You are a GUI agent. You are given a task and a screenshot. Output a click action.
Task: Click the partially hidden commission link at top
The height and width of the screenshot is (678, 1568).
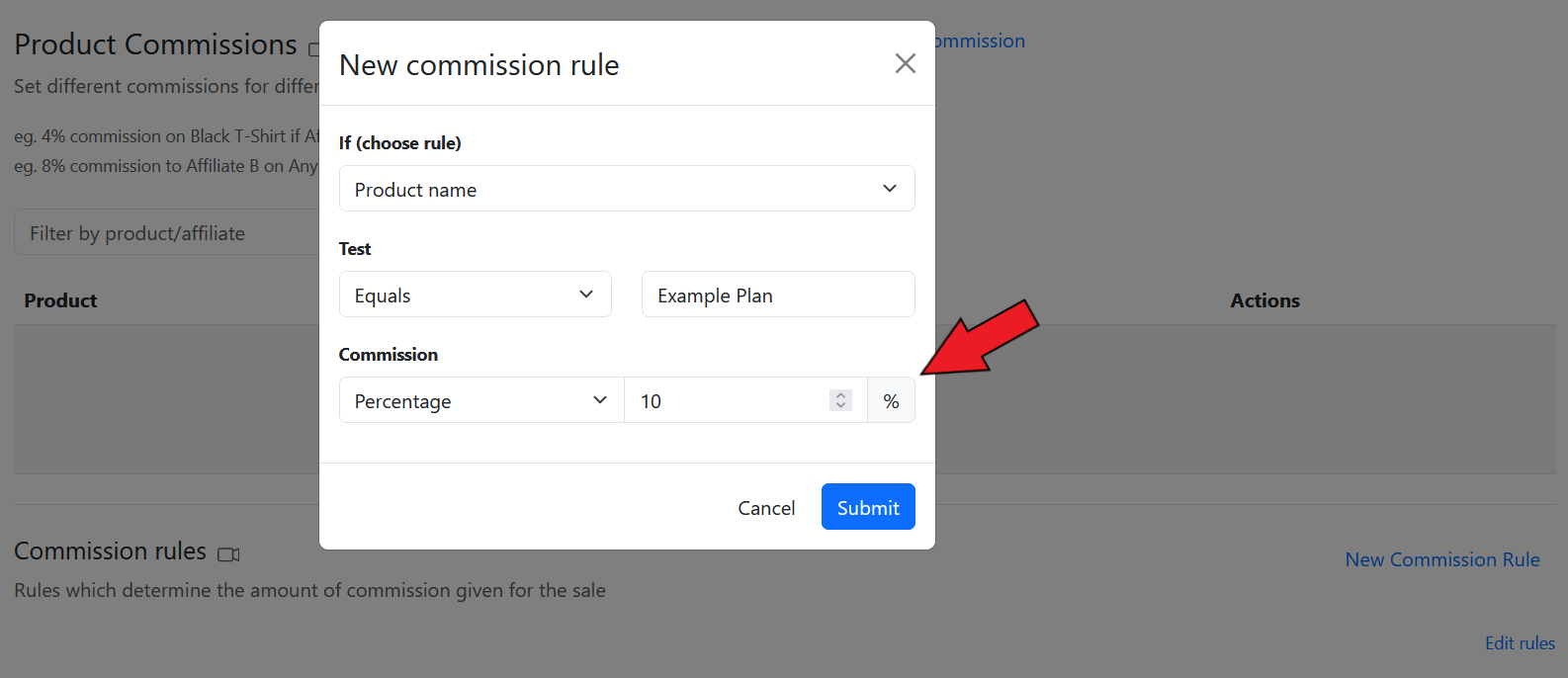tap(979, 41)
